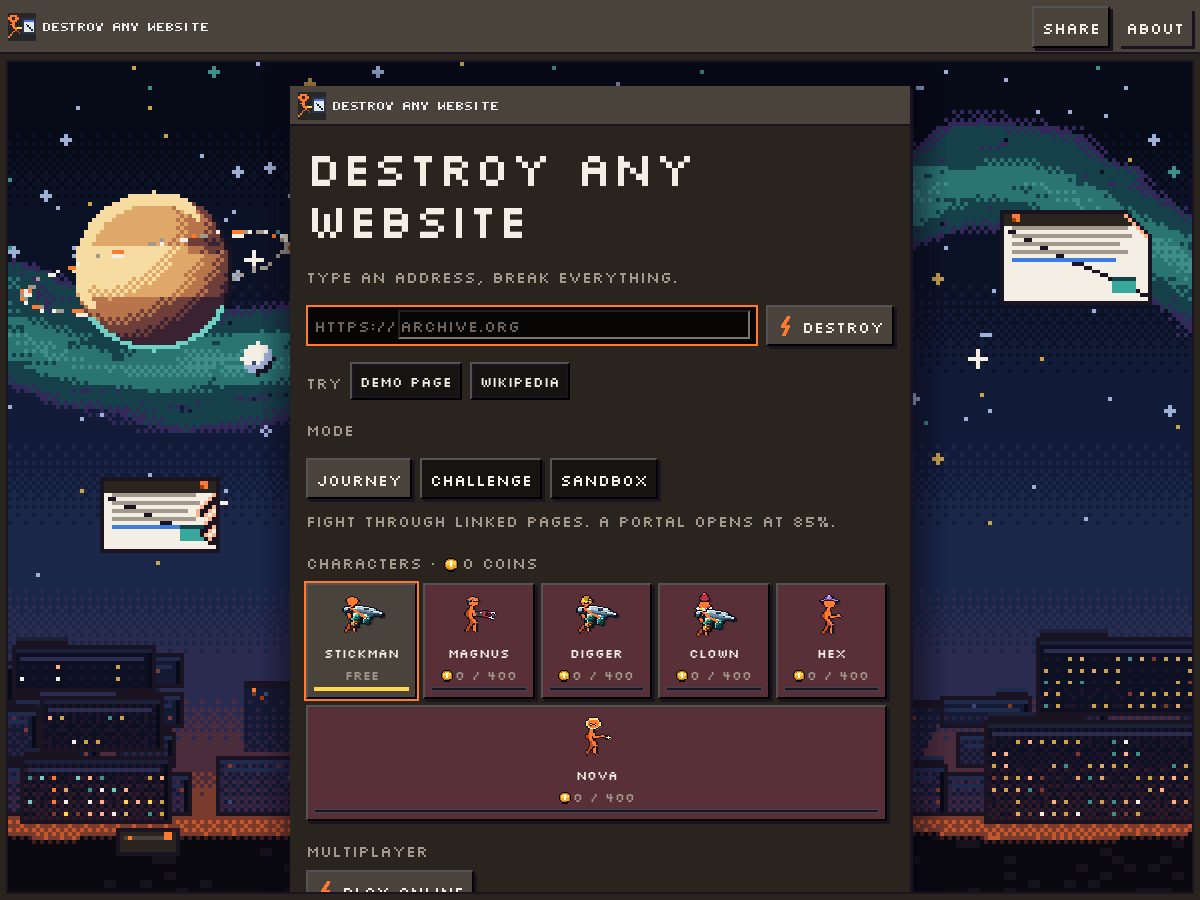Image resolution: width=1200 pixels, height=900 pixels.
Task: Click the "Type an address, break everything." text
Action: 492,277
